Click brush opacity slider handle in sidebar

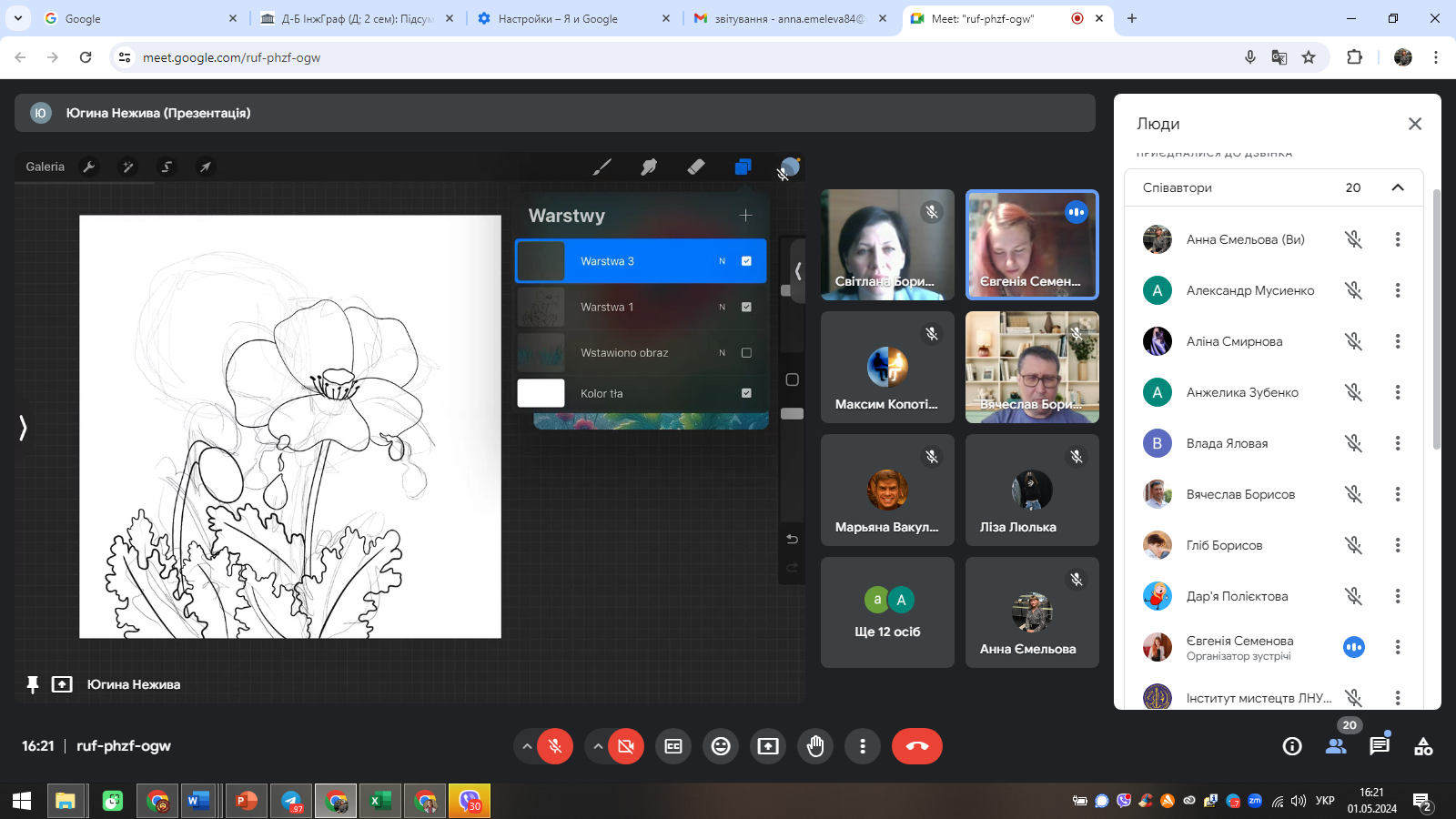coord(792,414)
